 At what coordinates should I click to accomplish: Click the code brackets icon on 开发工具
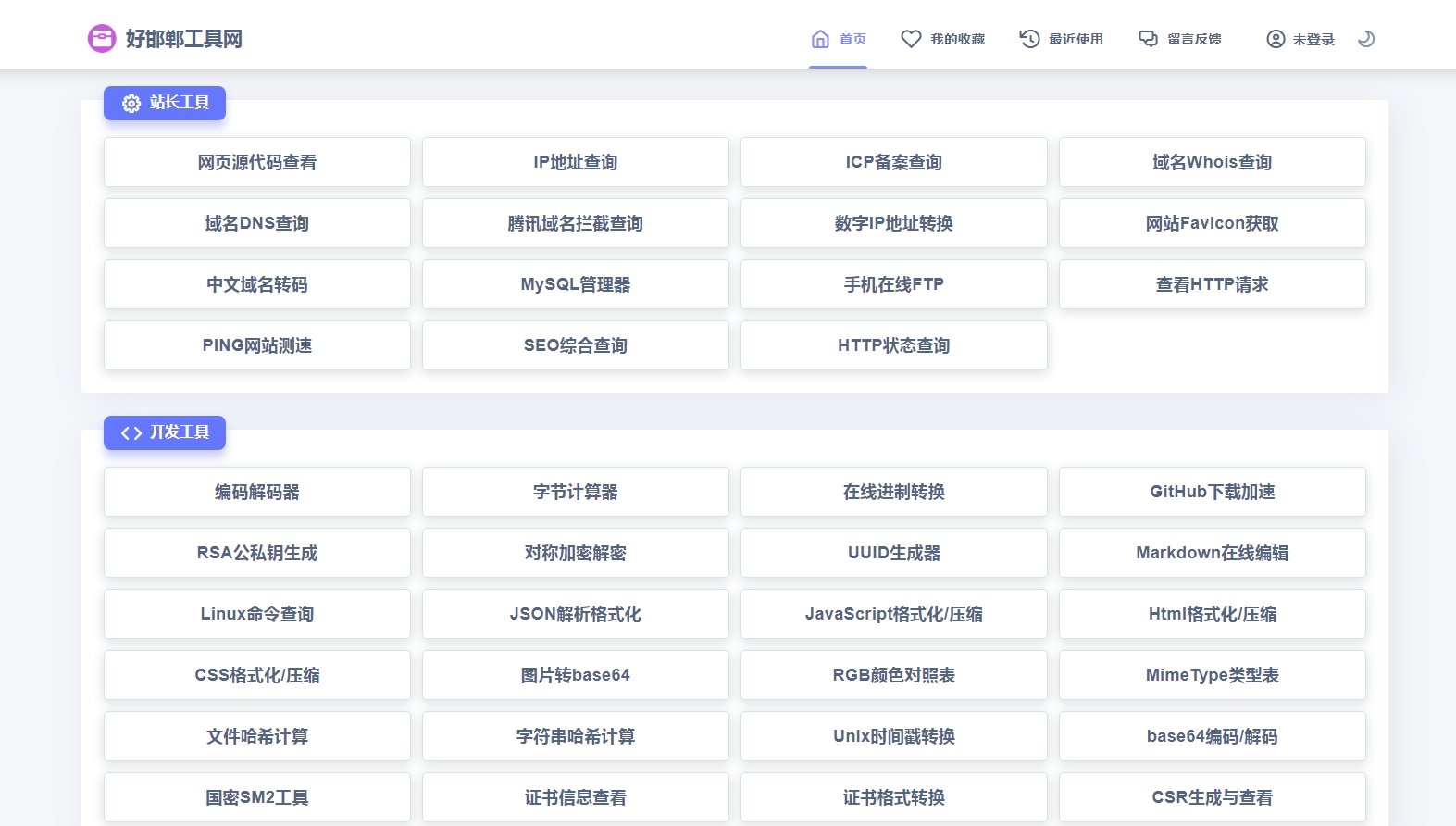coord(131,433)
